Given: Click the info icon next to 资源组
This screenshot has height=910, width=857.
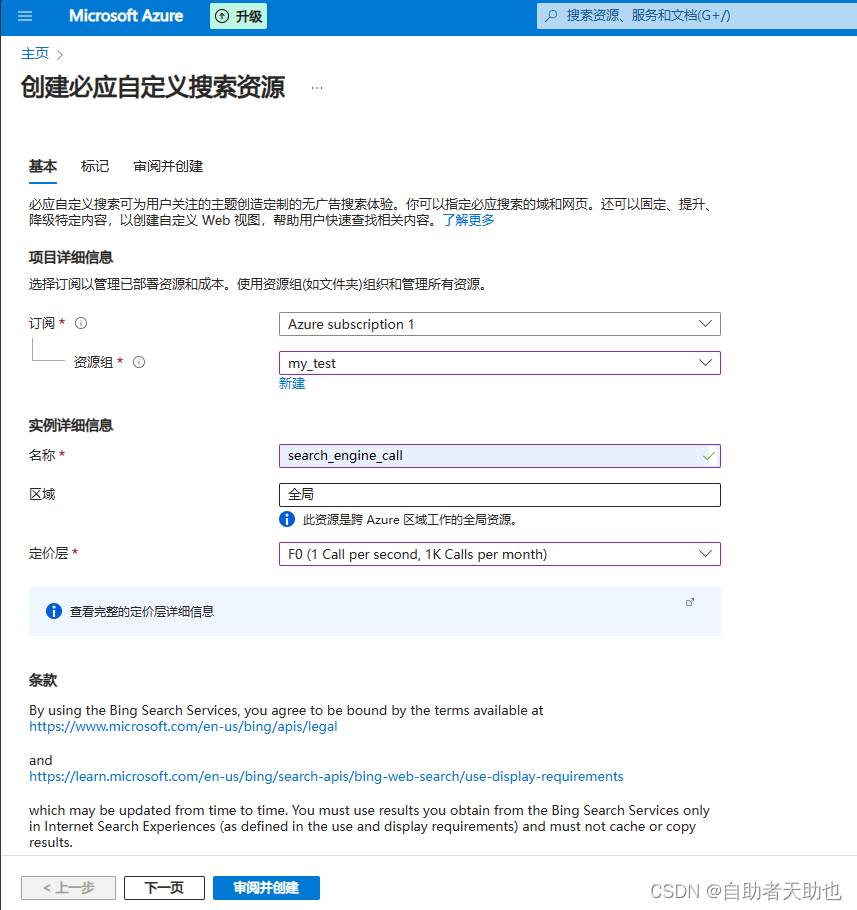Looking at the screenshot, I should 139,362.
